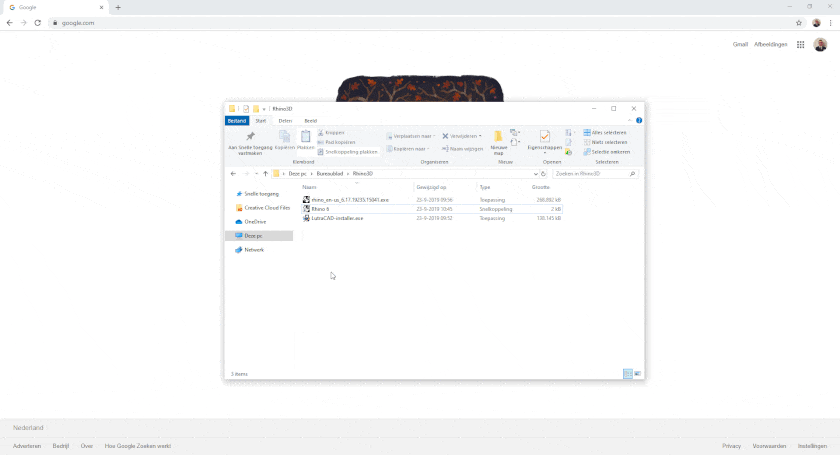
Task: Click the Eigenschappen checkmark icon
Action: click(545, 136)
